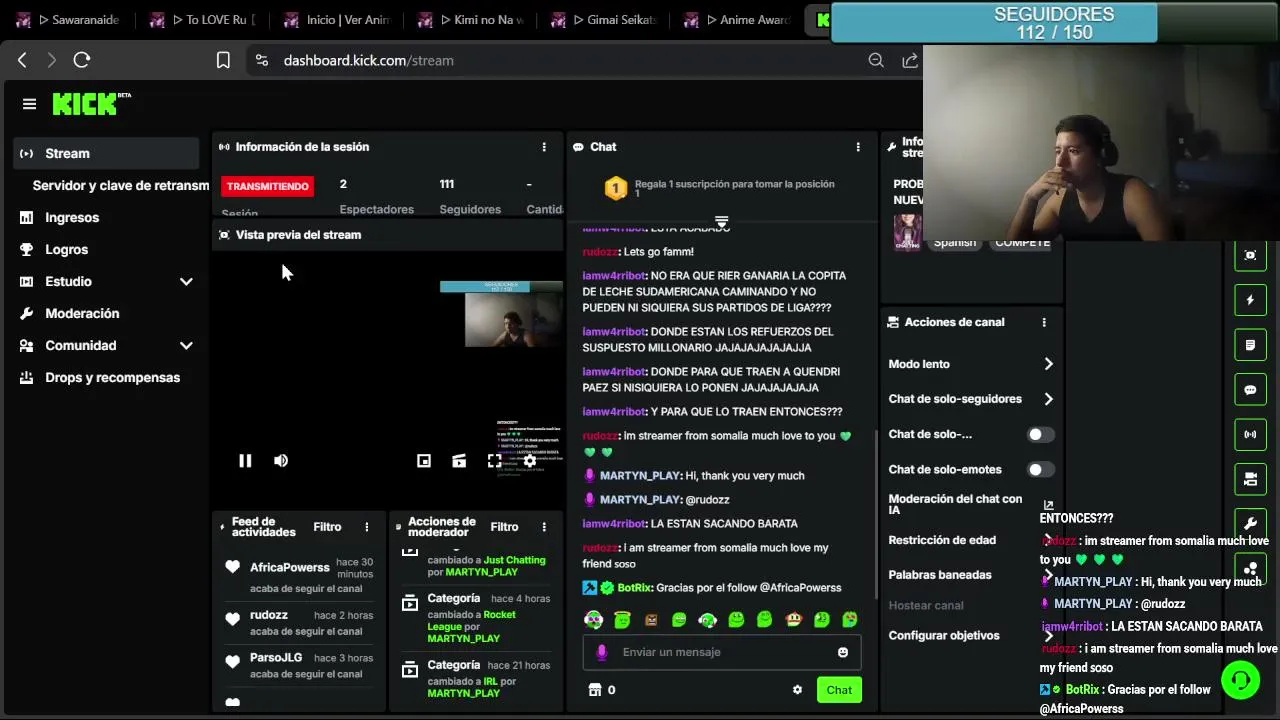Open Feed de actividades options menu

[367, 527]
